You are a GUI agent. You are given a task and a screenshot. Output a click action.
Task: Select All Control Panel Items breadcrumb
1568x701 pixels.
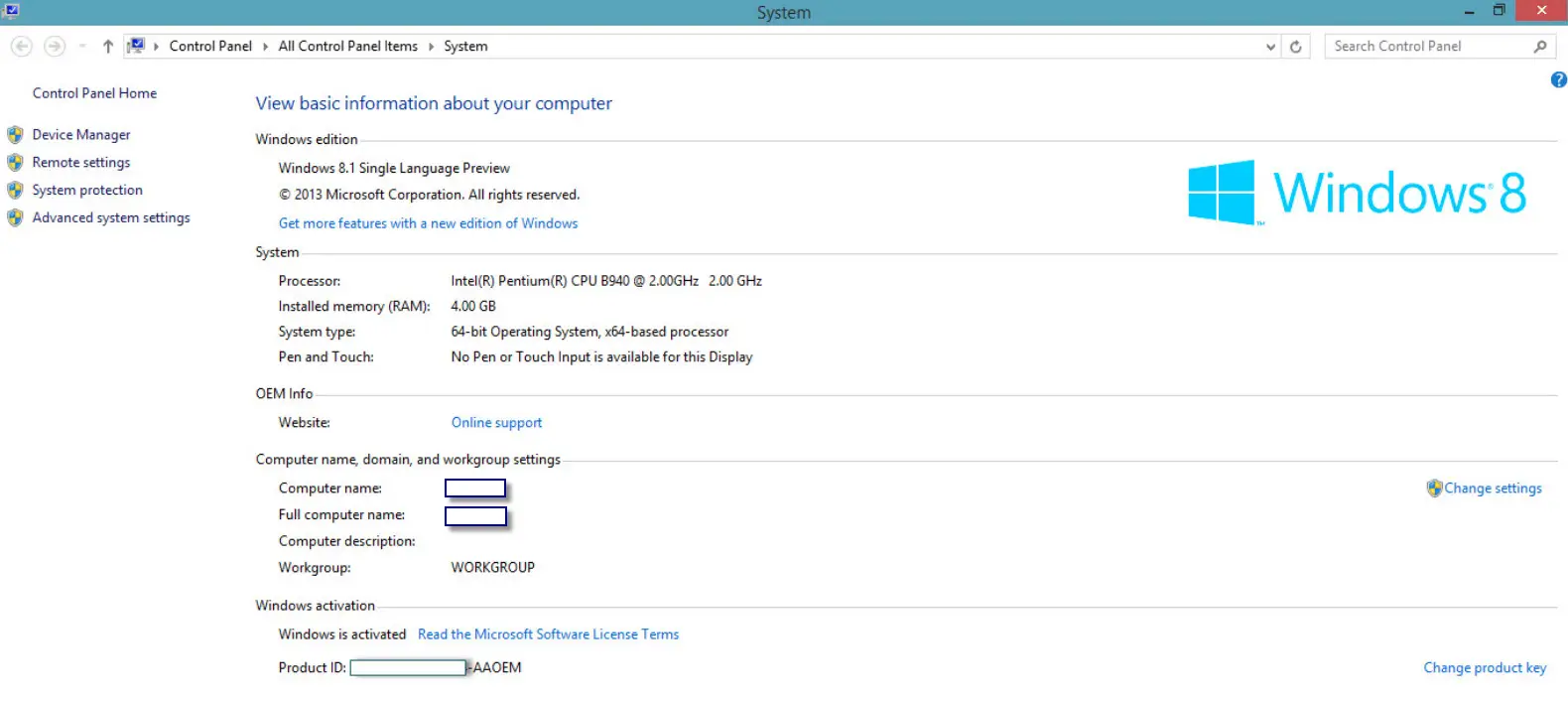coord(347,46)
